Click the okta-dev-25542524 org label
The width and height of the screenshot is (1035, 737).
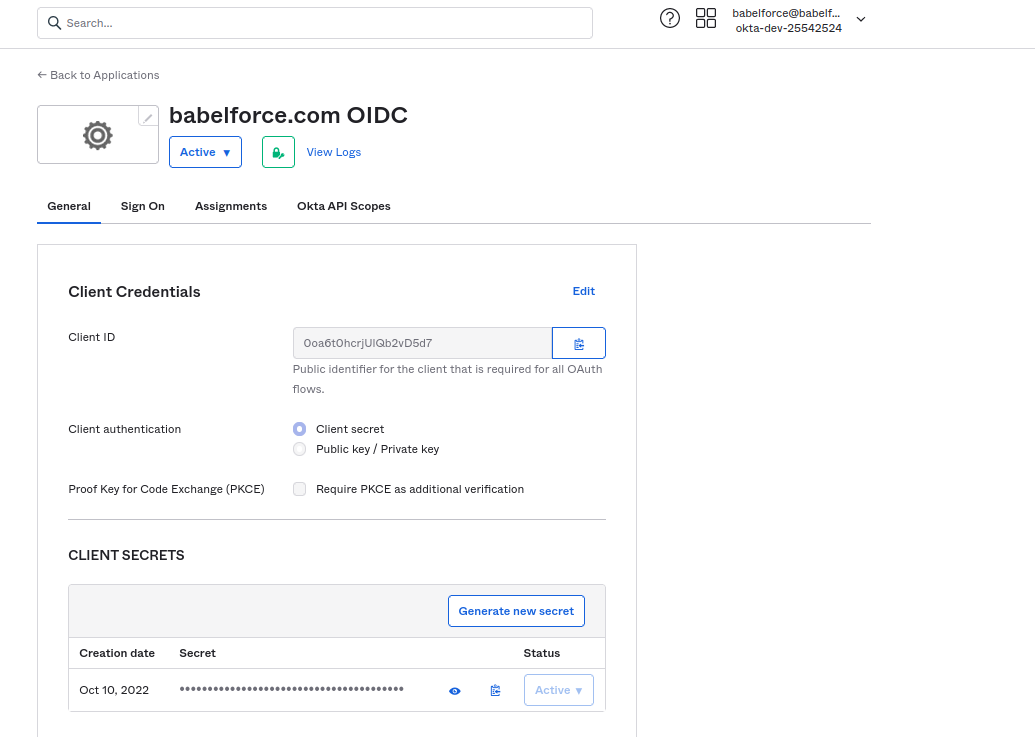click(789, 28)
